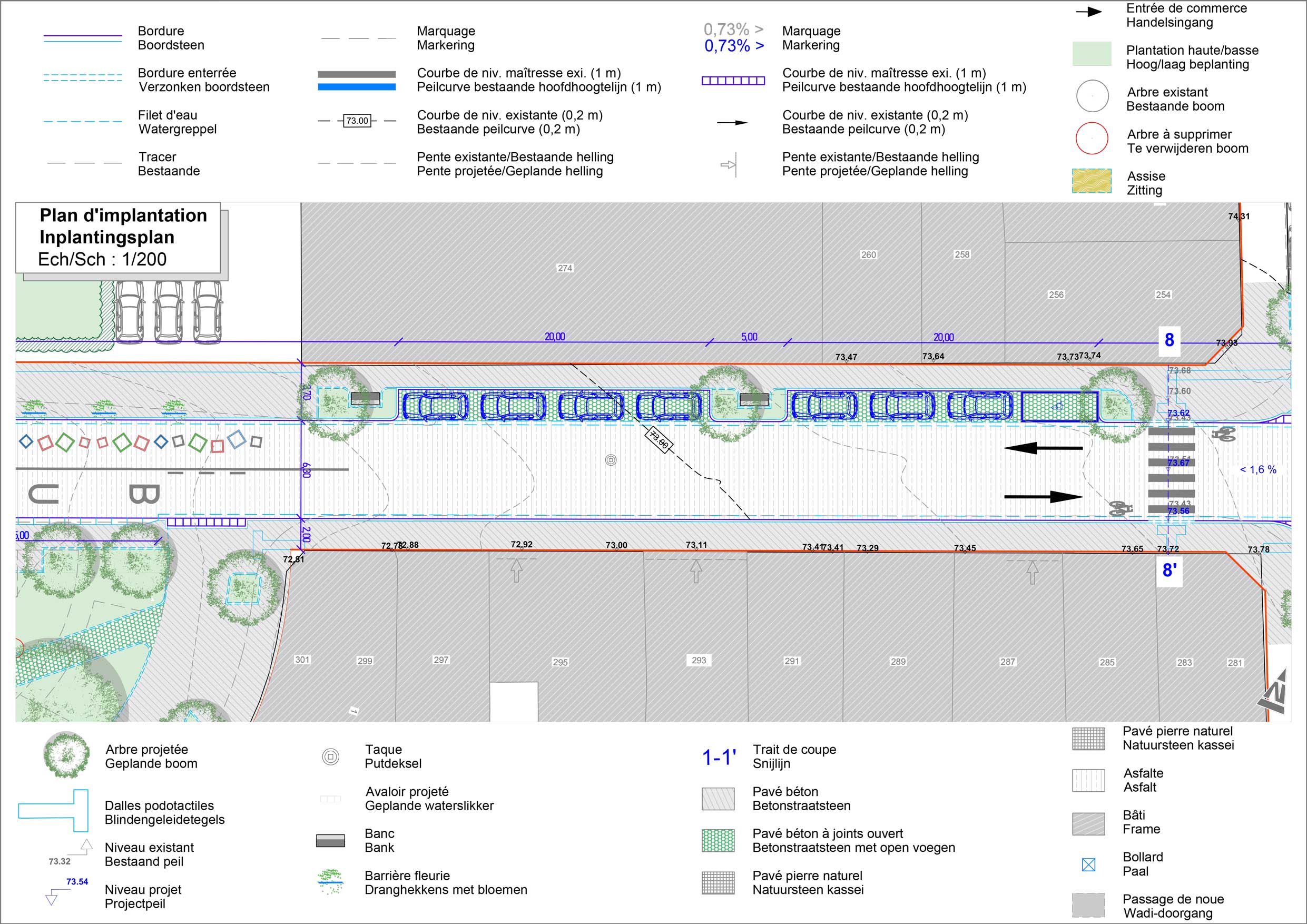The image size is (1307, 924).
Task: Click the Banc bench legend symbol
Action: click(x=331, y=840)
